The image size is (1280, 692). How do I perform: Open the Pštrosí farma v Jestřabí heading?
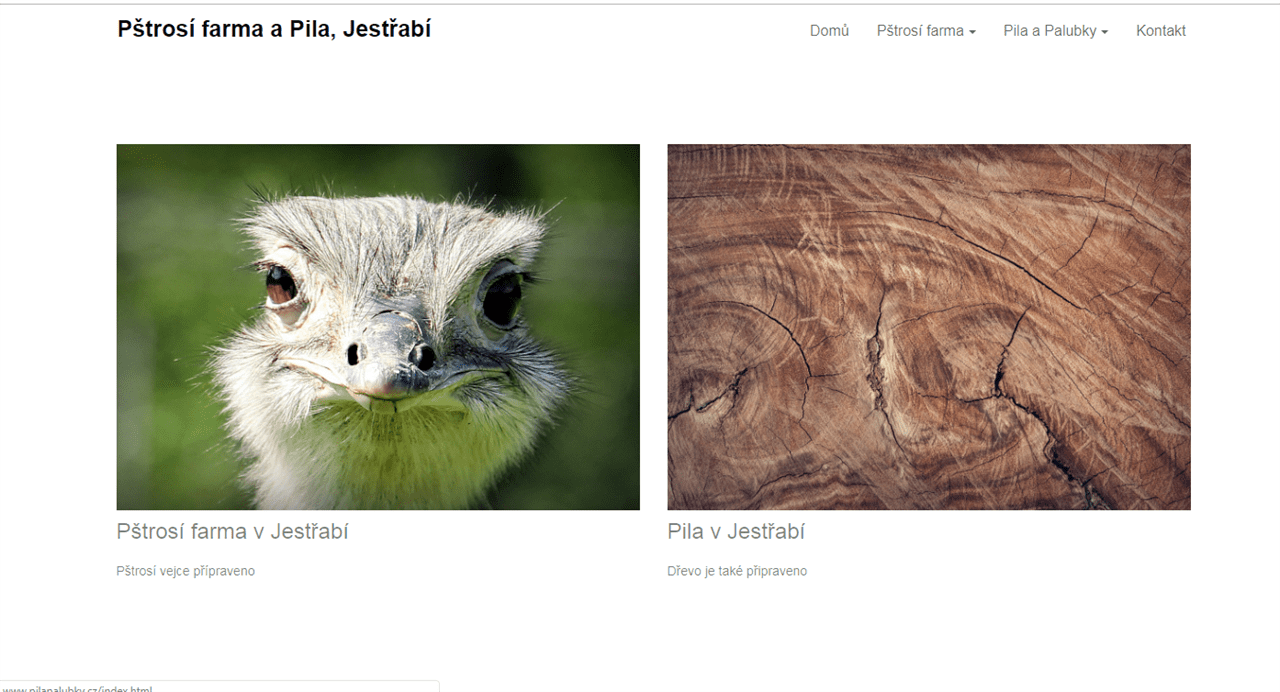click(x=232, y=532)
